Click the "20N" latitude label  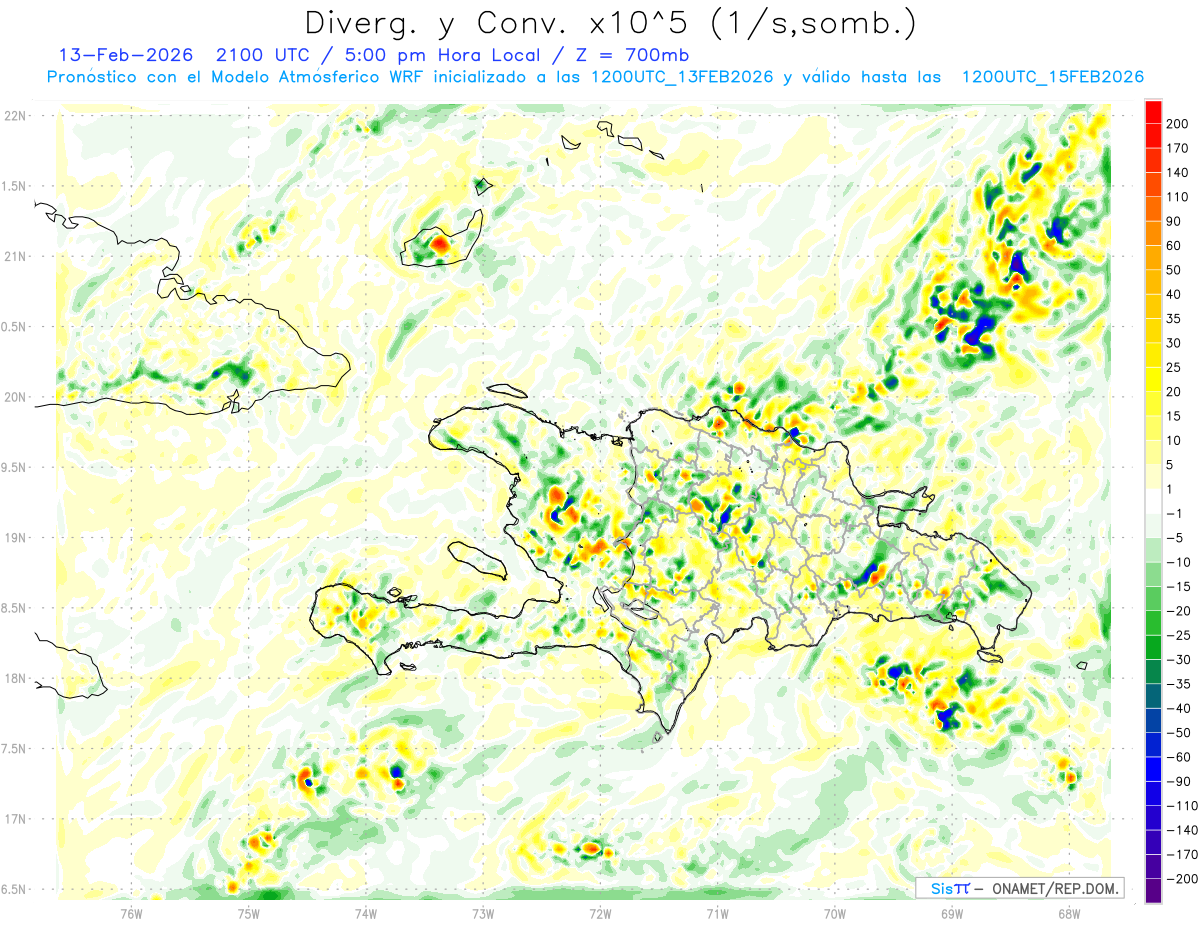point(15,397)
